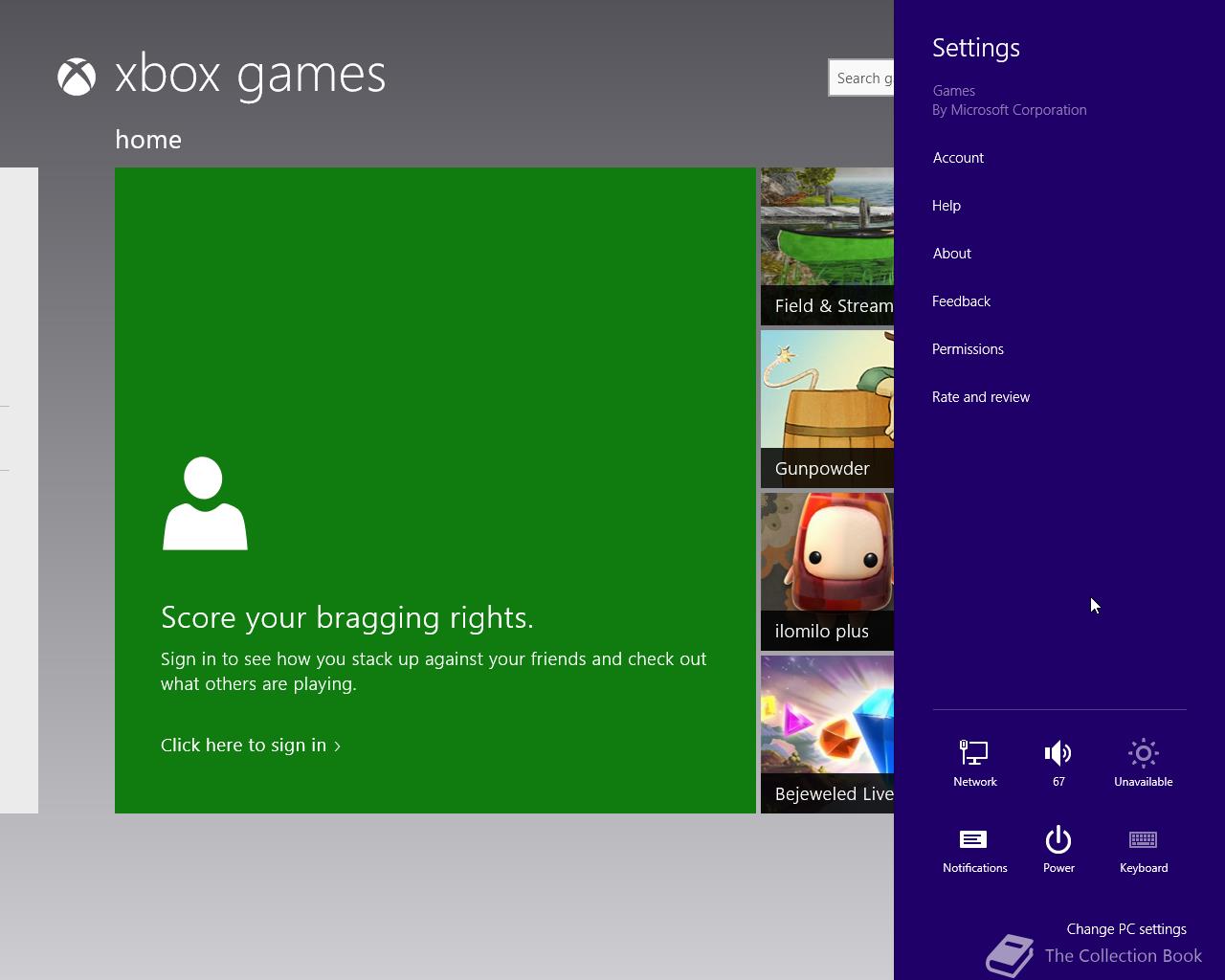Click the Xbox logo icon
Image resolution: width=1225 pixels, height=980 pixels.
[77, 78]
